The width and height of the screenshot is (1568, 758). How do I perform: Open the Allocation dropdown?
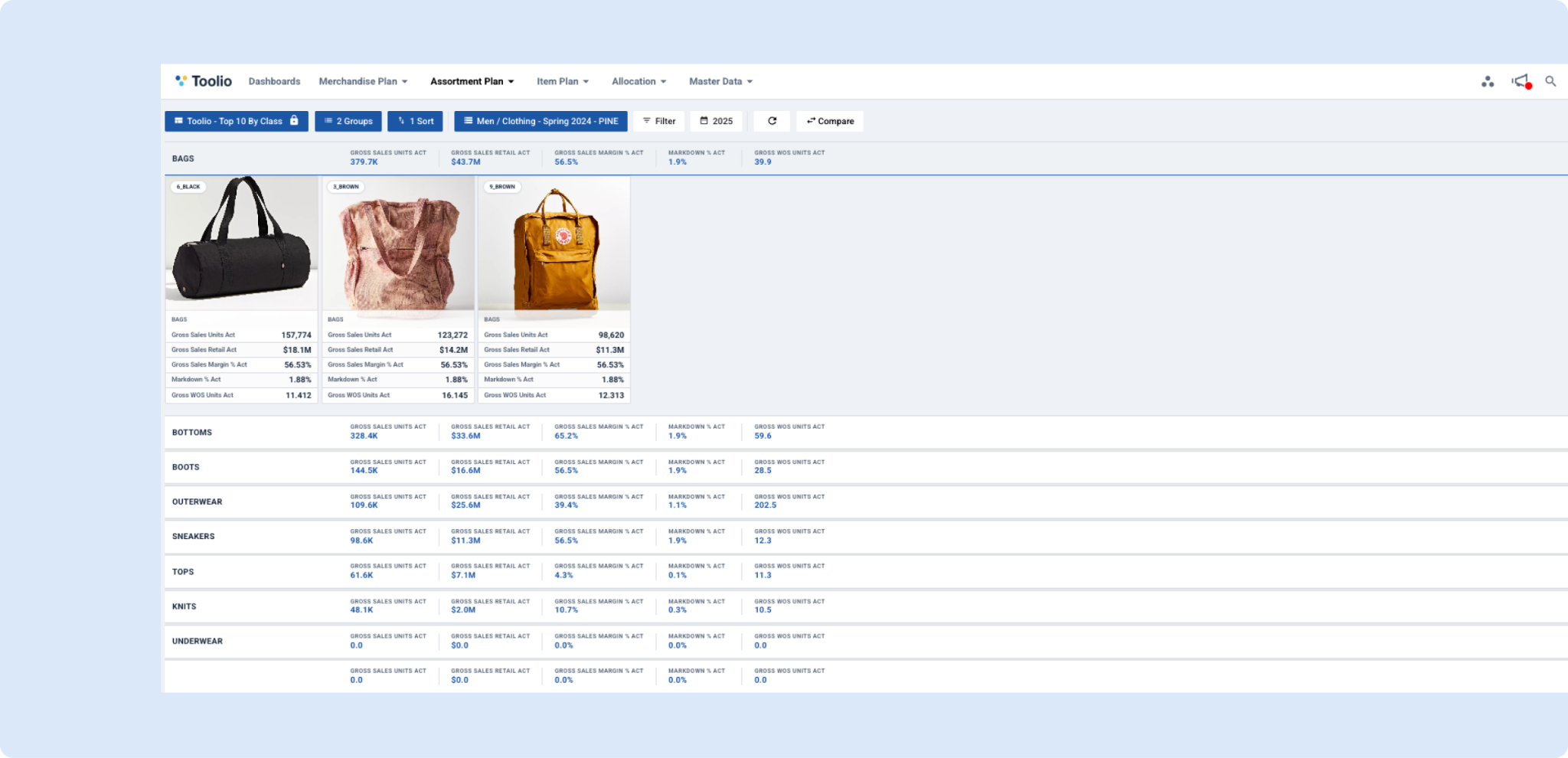coord(639,81)
